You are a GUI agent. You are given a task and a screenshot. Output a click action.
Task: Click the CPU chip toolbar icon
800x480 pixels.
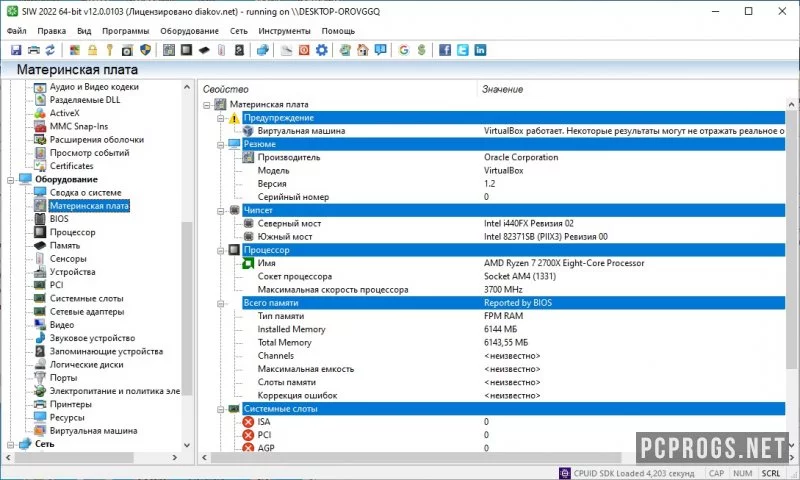186,50
